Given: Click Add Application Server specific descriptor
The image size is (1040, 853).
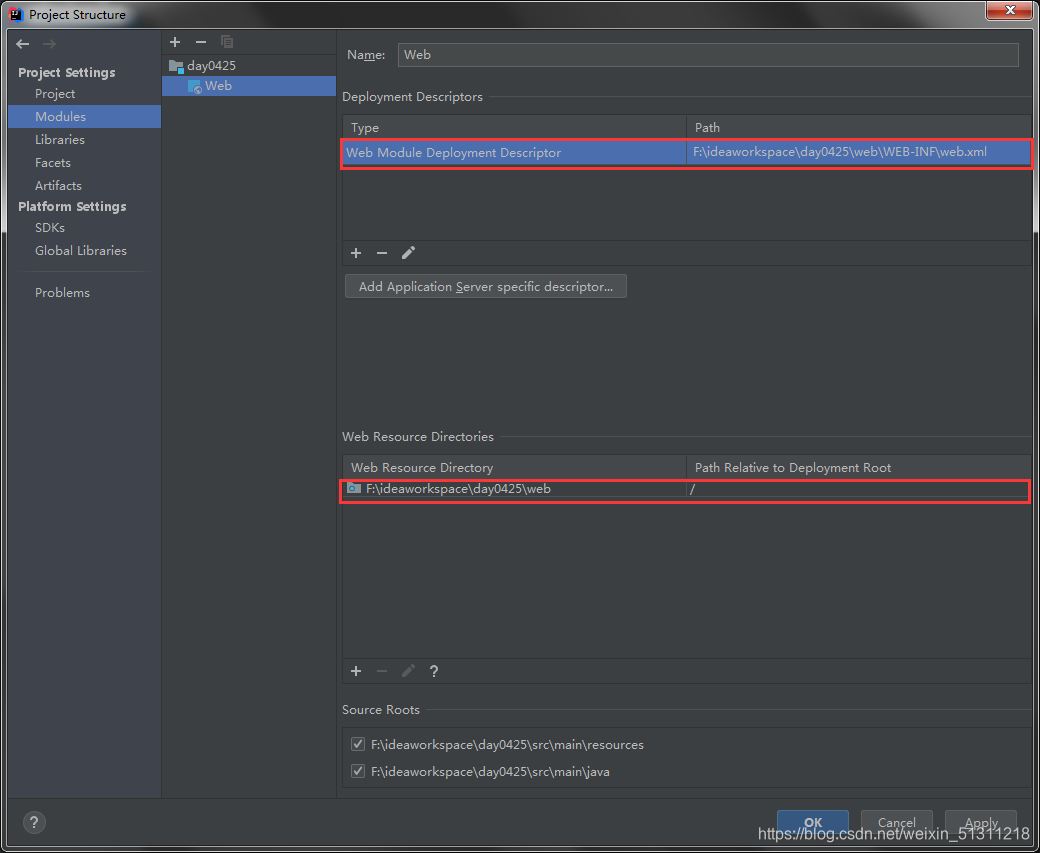Looking at the screenshot, I should point(486,287).
